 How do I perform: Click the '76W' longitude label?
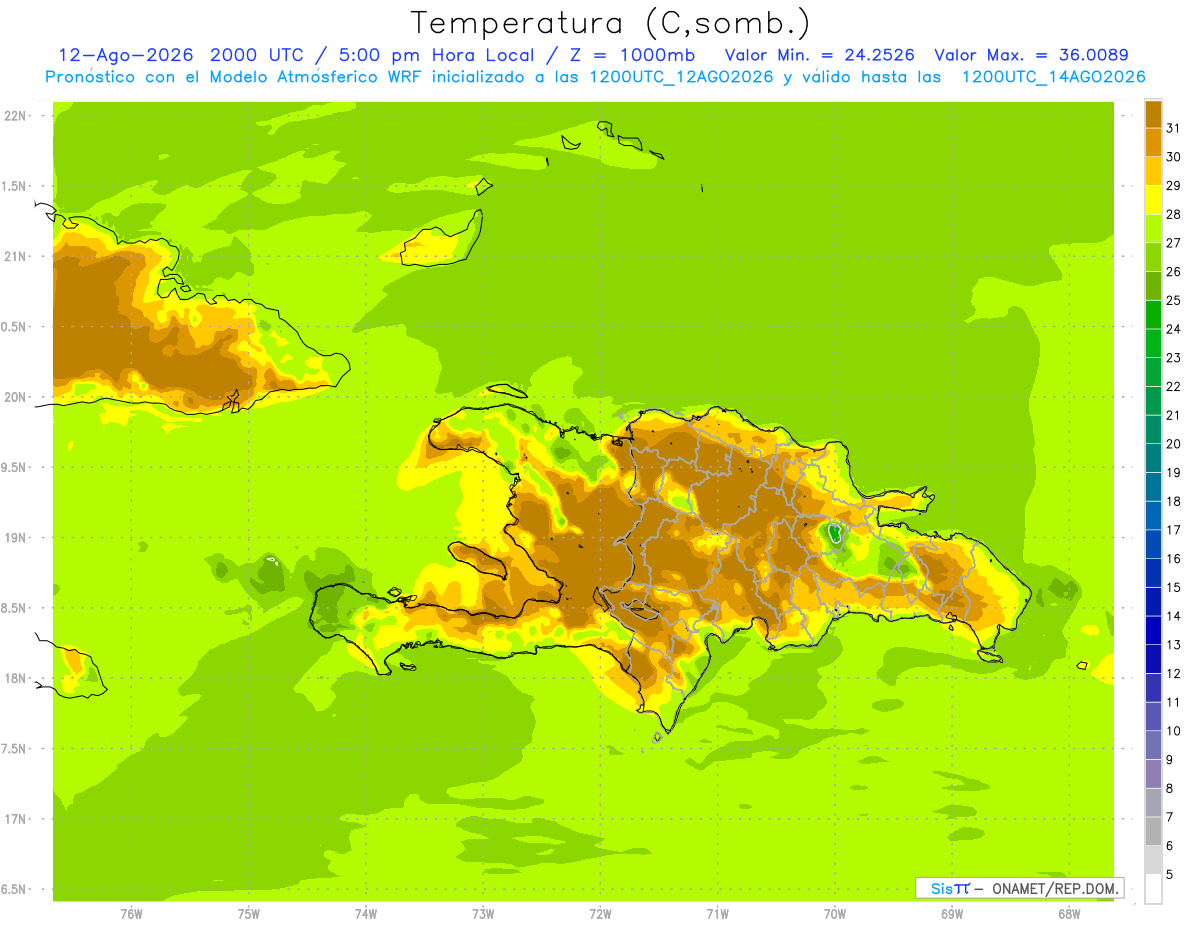point(131,914)
